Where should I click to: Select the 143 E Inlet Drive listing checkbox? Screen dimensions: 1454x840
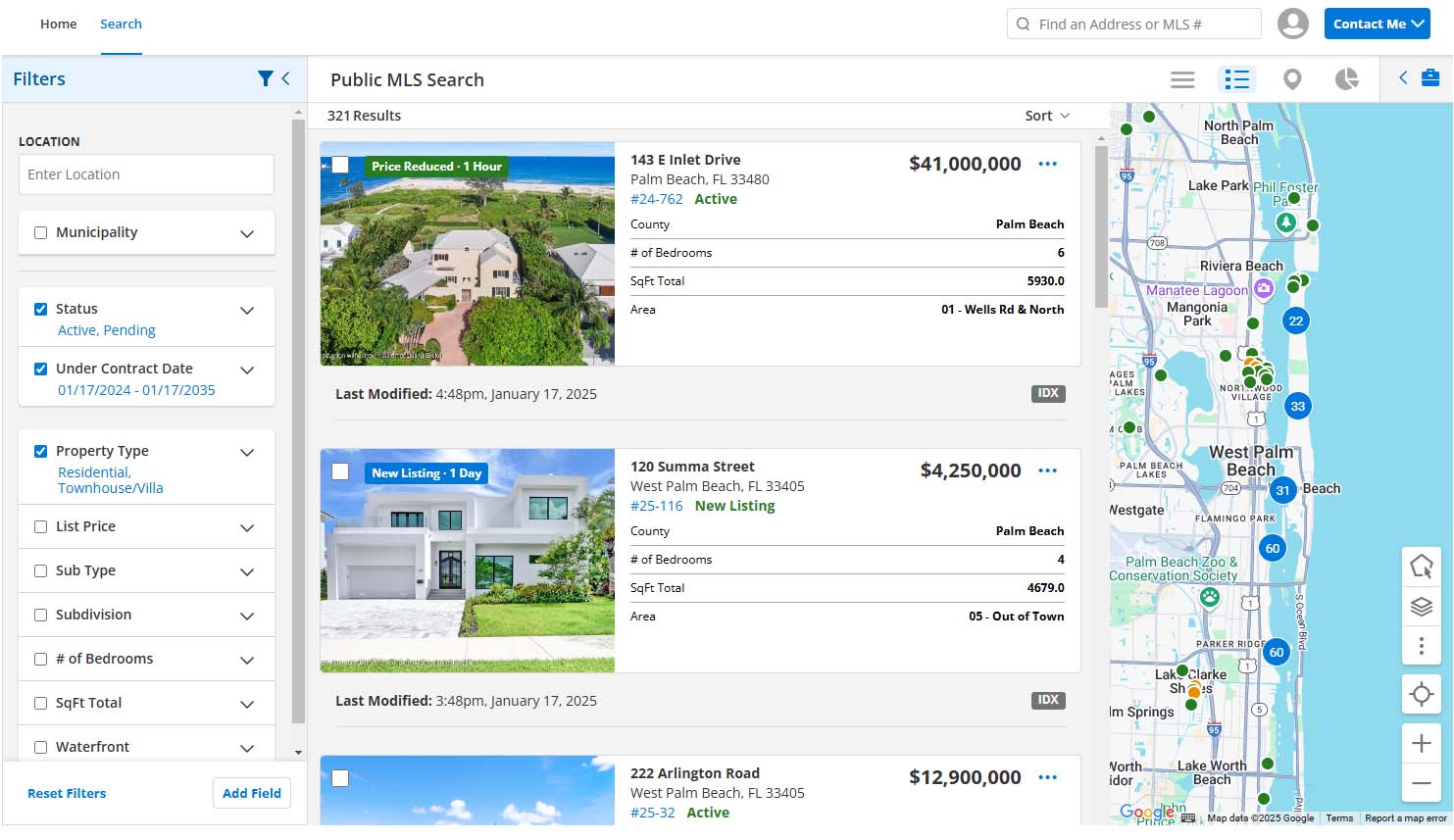(x=340, y=165)
